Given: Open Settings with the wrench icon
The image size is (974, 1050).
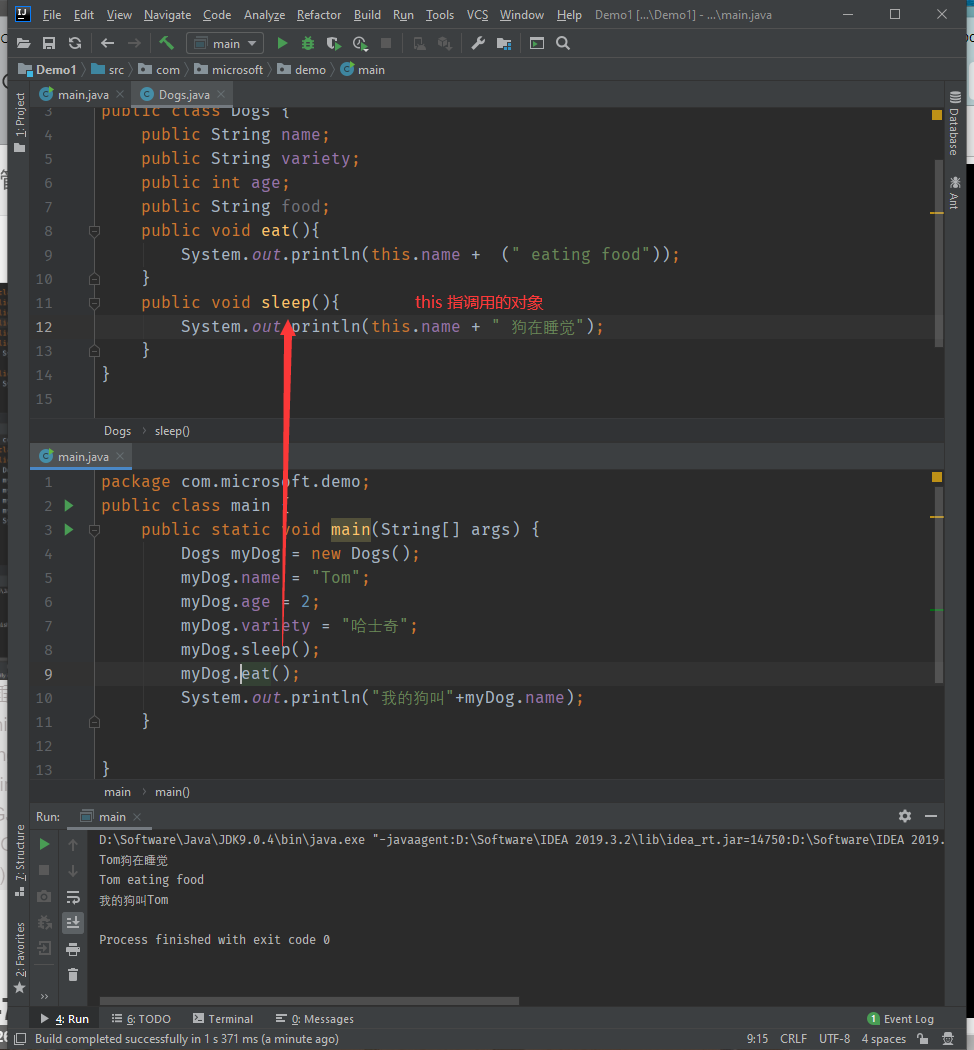Looking at the screenshot, I should [x=478, y=44].
